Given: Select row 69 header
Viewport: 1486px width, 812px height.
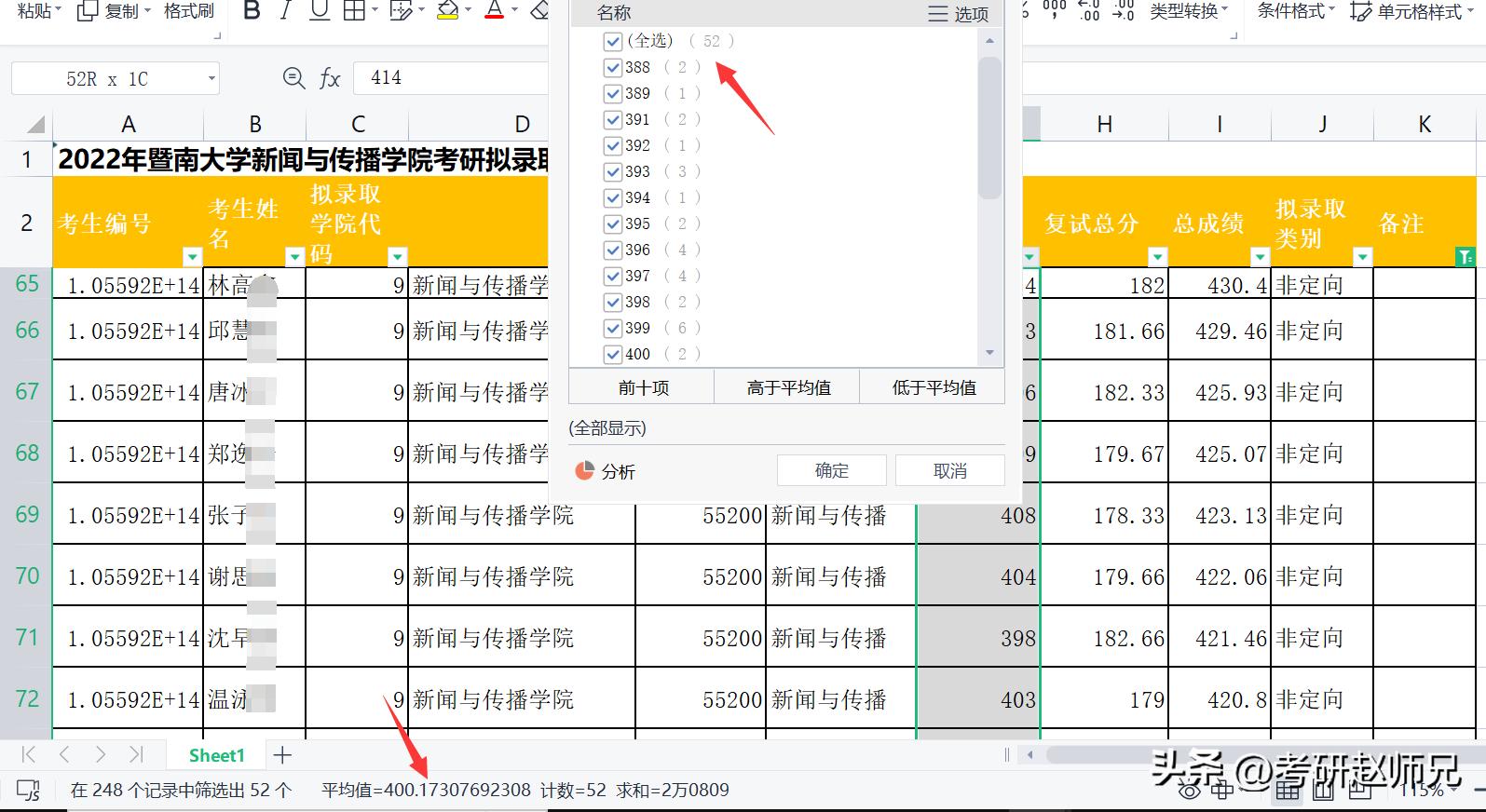Looking at the screenshot, I should point(27,514).
